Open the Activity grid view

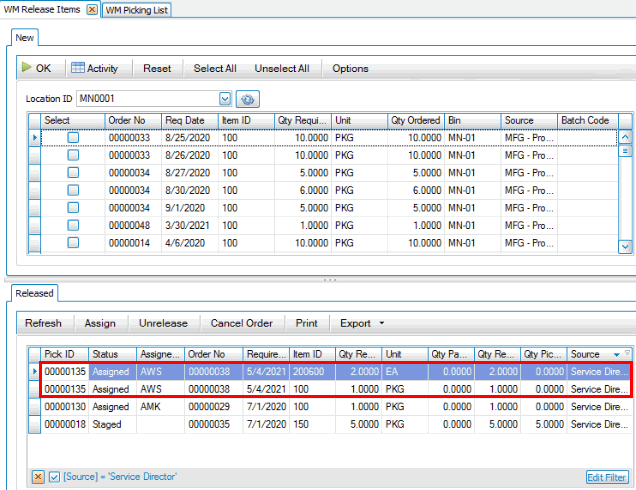point(95,68)
